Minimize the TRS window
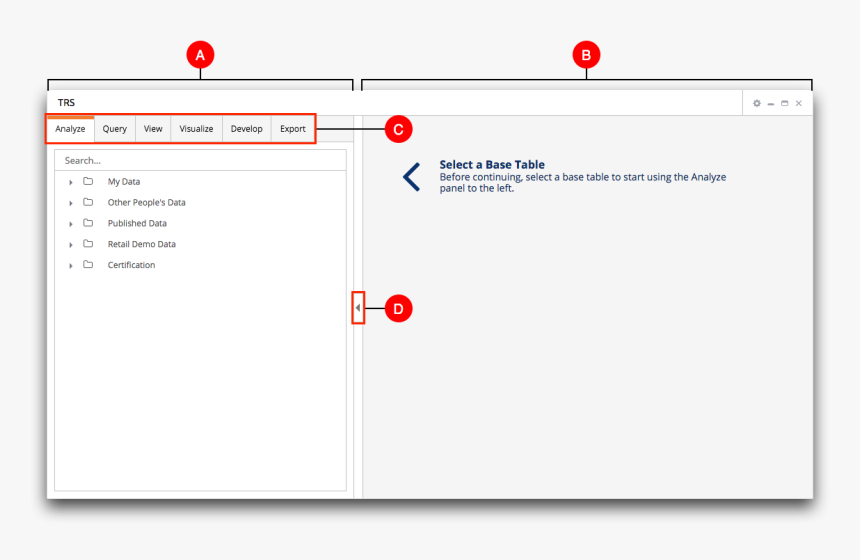 [x=771, y=104]
